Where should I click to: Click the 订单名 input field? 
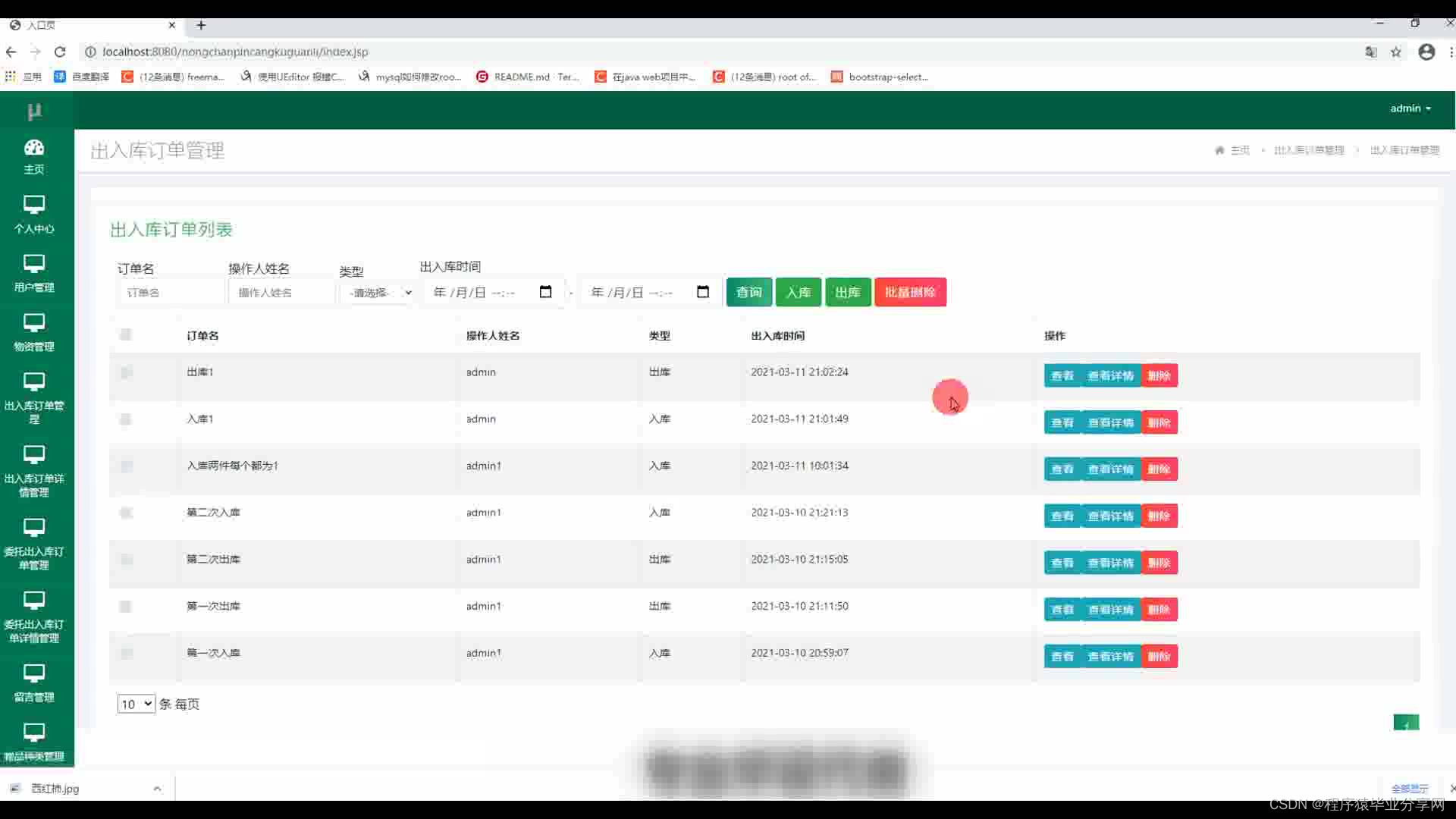click(x=171, y=293)
